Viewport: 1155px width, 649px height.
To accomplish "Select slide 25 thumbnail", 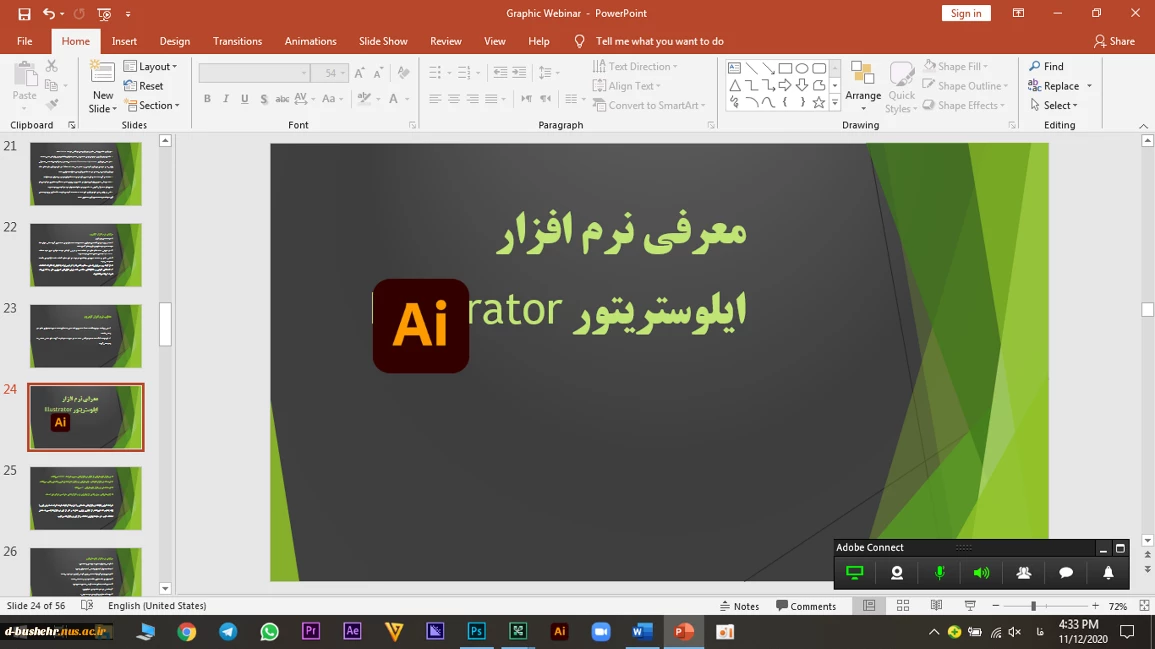I will (x=85, y=498).
